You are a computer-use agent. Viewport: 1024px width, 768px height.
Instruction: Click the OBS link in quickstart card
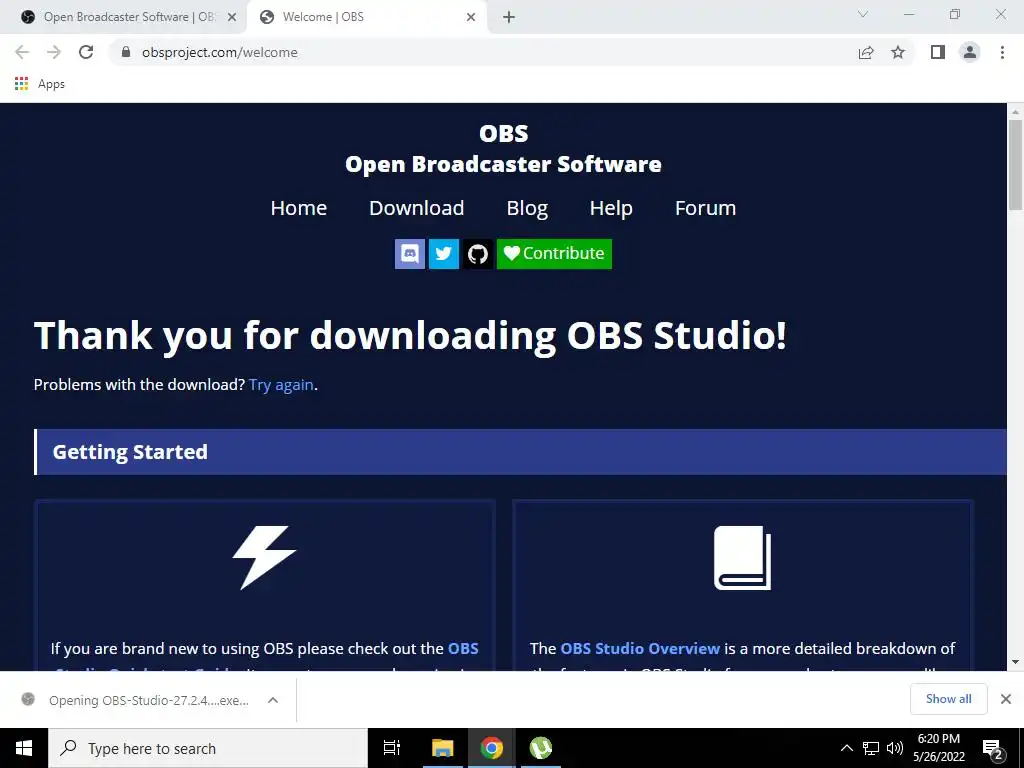point(463,648)
